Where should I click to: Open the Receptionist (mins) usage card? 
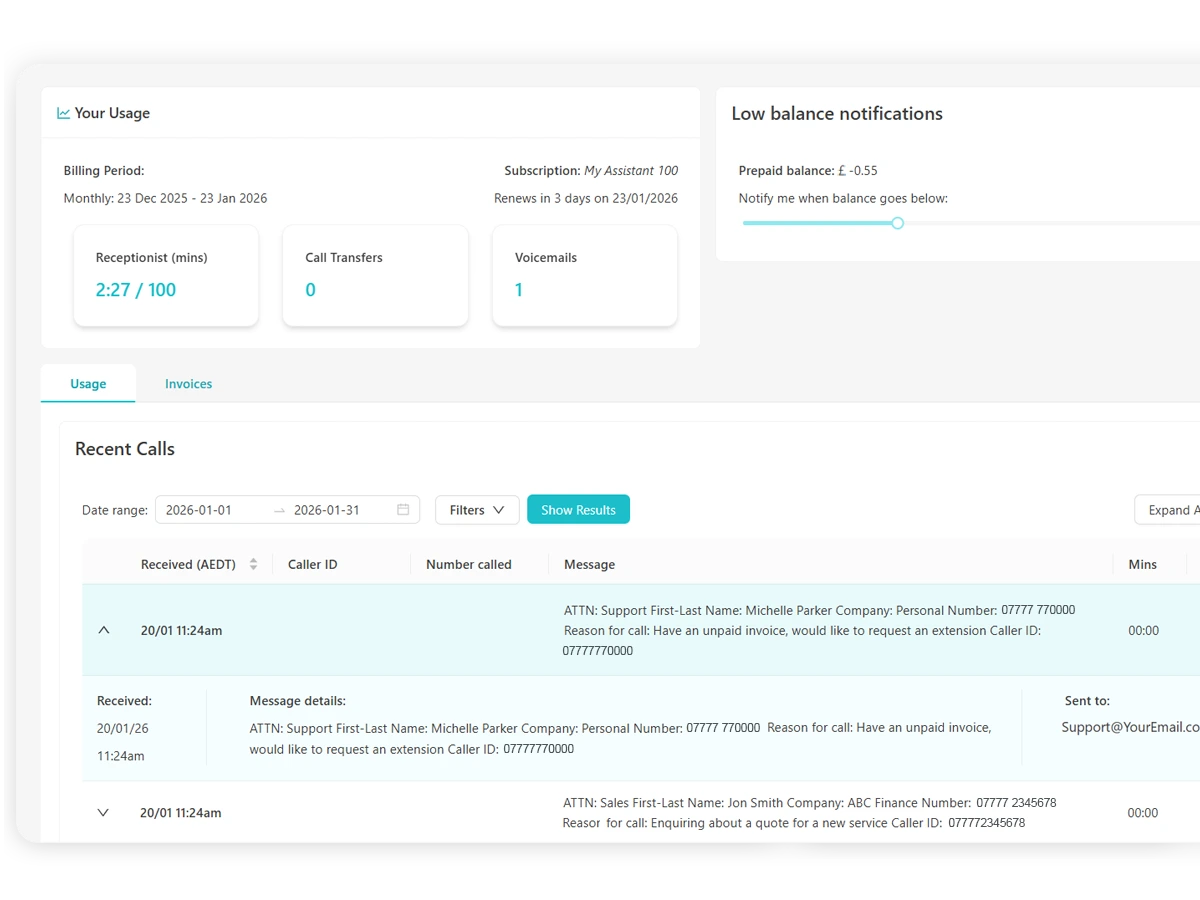pyautogui.click(x=166, y=275)
